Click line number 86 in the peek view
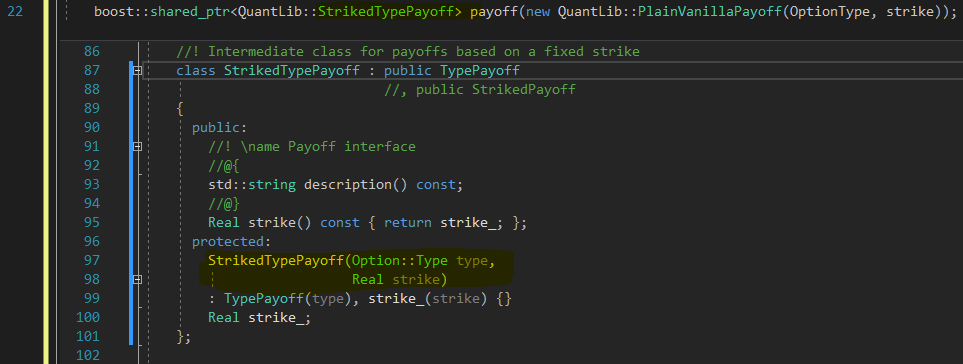 [92, 52]
